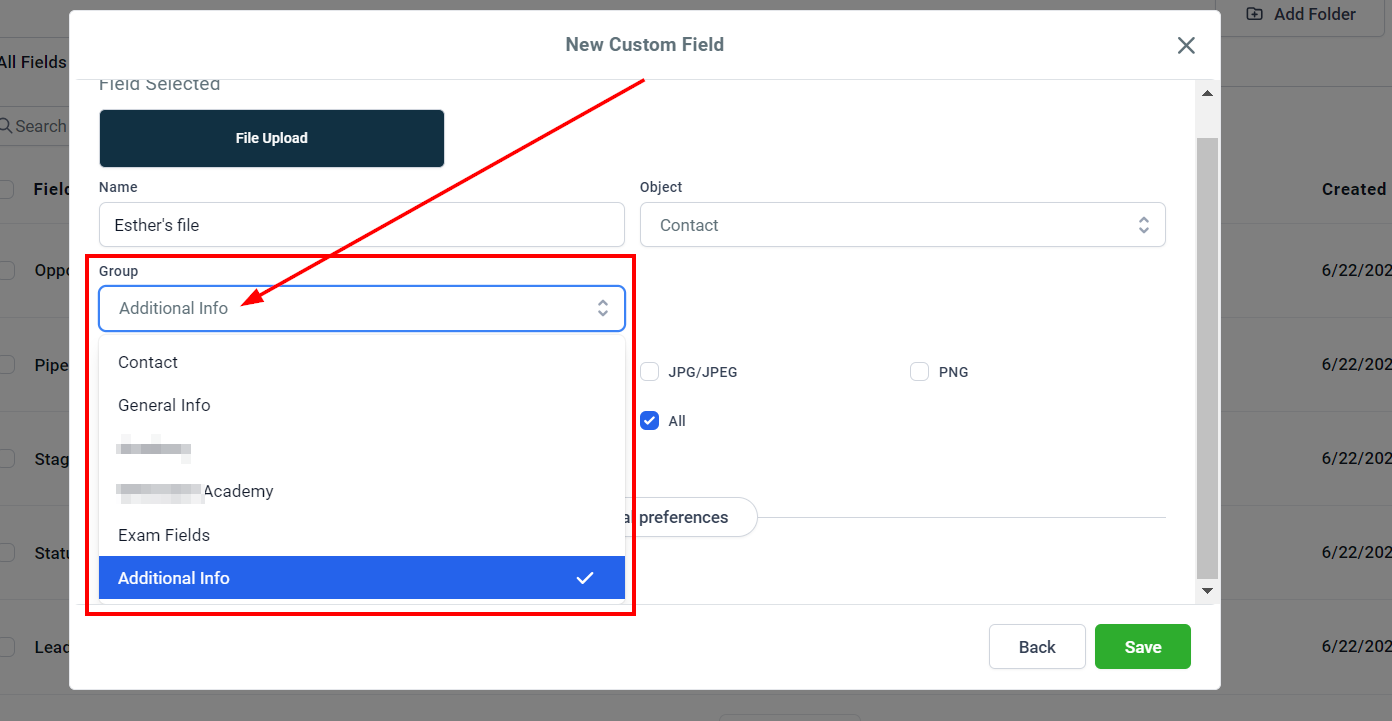
Task: Click the checkmark on Additional Info option
Action: (x=585, y=578)
